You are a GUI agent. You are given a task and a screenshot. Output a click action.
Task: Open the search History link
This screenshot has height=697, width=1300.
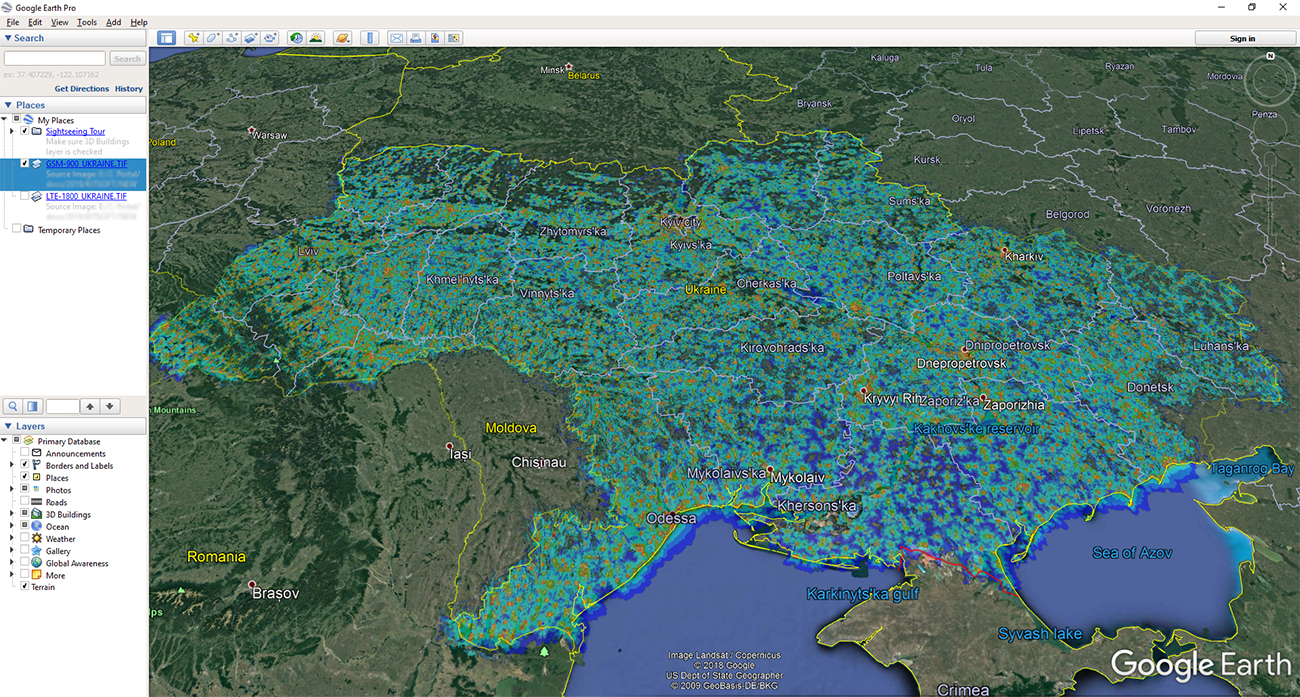pos(129,89)
